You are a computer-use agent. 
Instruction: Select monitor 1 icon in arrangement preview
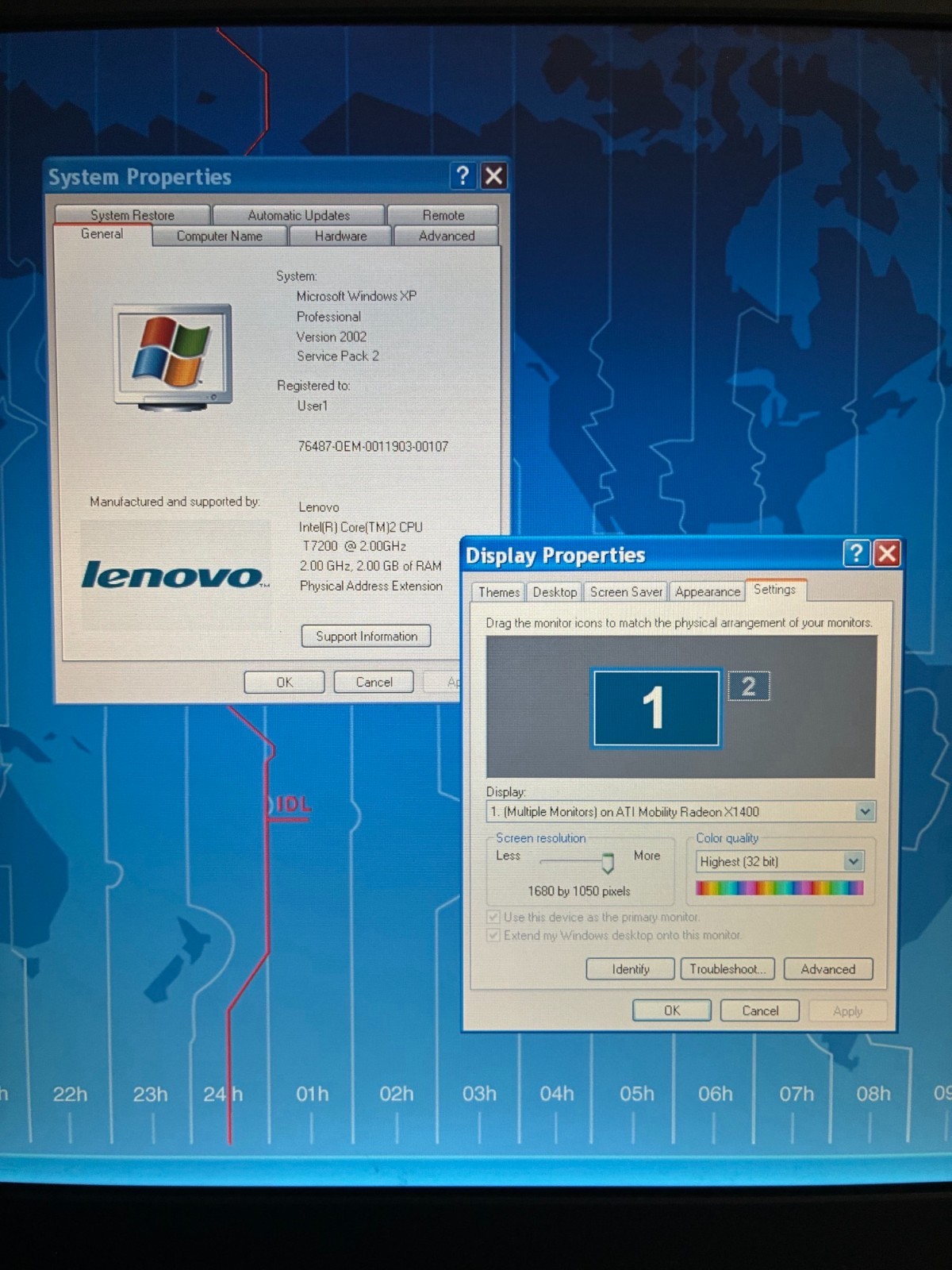pos(656,708)
